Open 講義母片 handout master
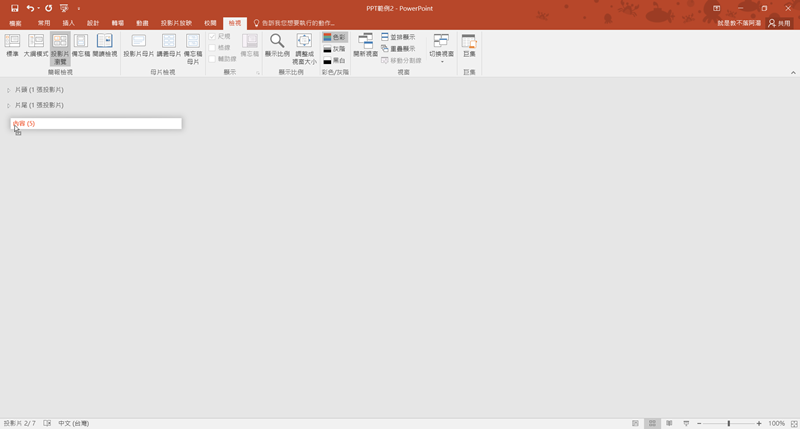800x429 pixels. click(169, 45)
